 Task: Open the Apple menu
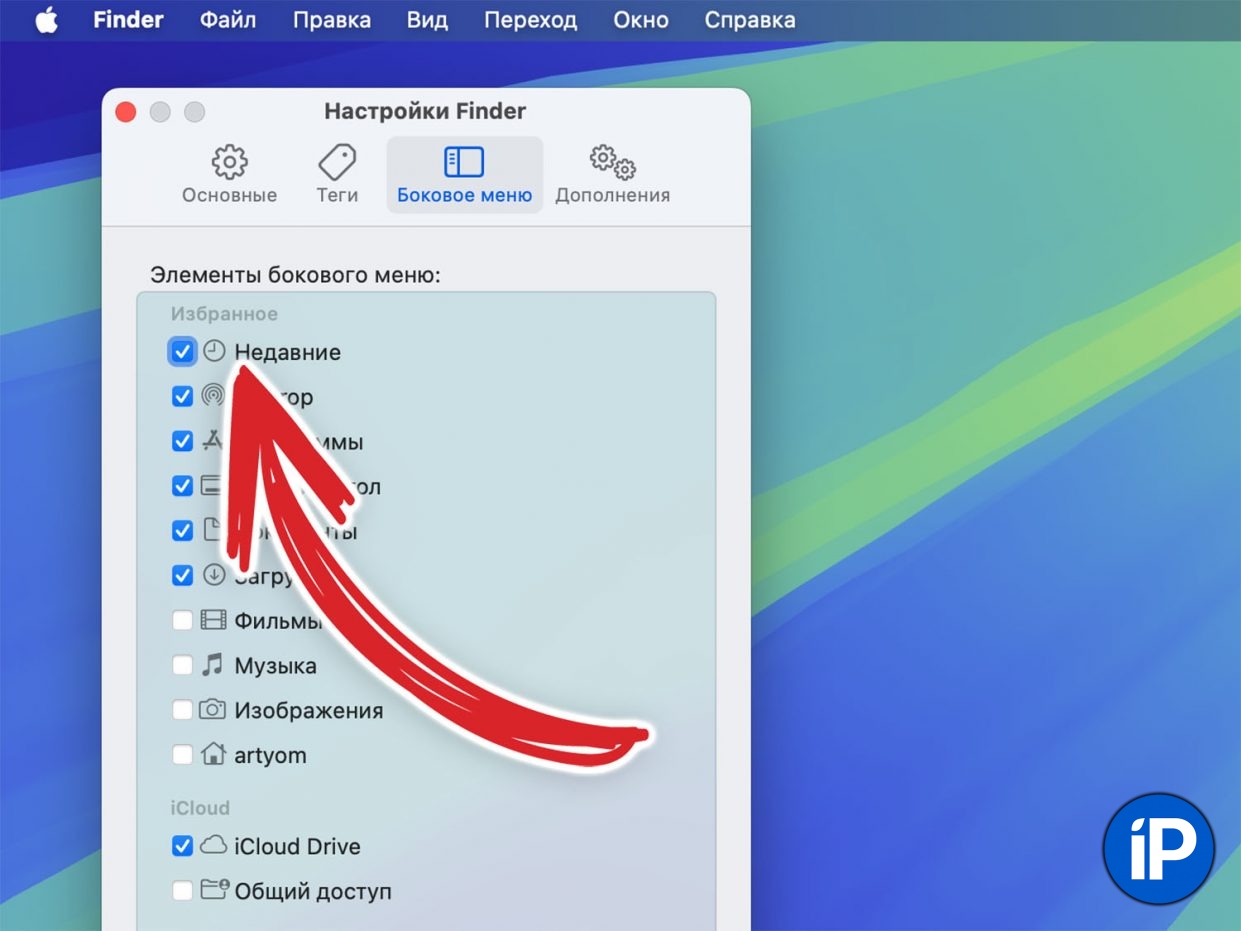pyautogui.click(x=46, y=20)
